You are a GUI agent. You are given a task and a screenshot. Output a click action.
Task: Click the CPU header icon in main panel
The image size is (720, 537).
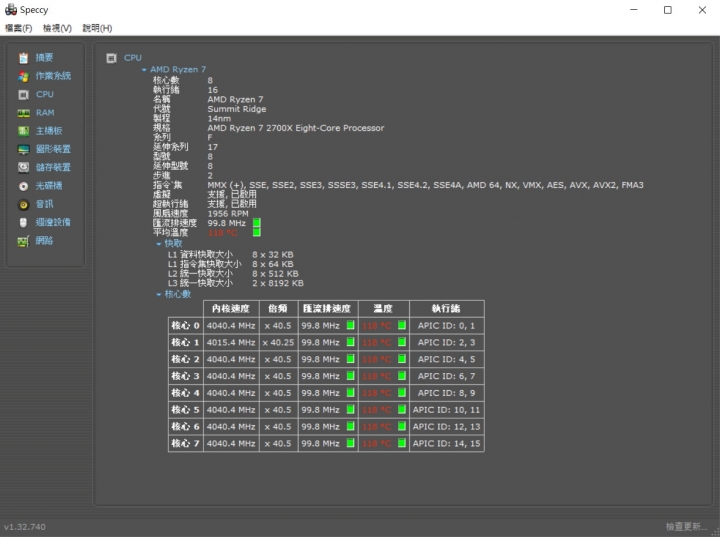[x=111, y=58]
